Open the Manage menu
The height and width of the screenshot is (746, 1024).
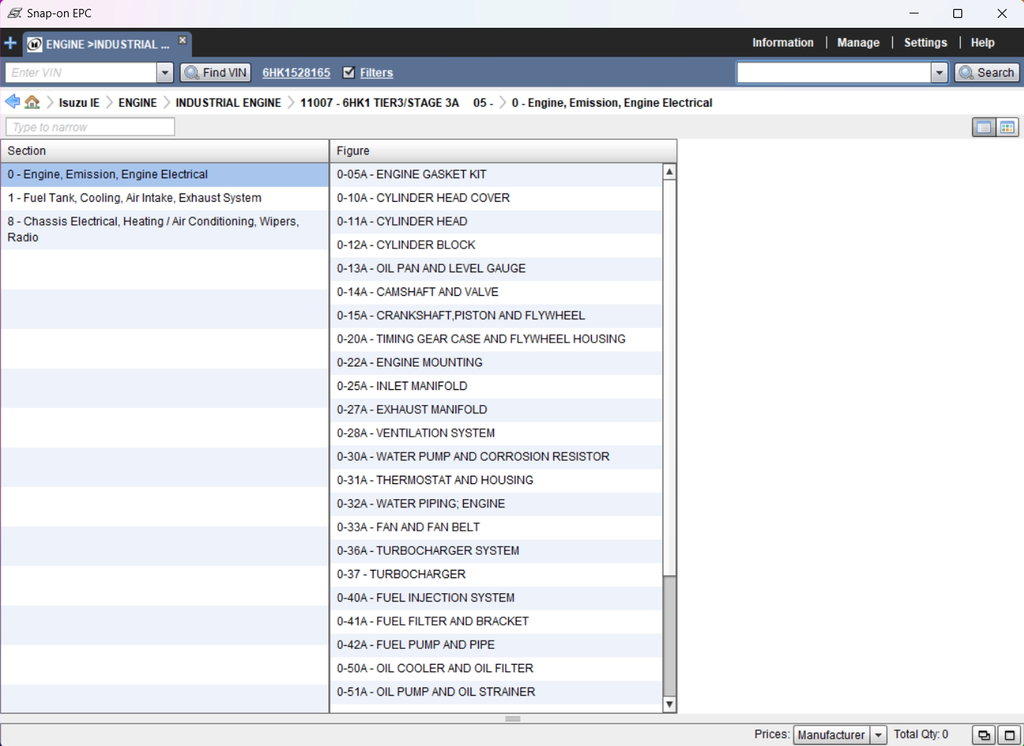(858, 42)
